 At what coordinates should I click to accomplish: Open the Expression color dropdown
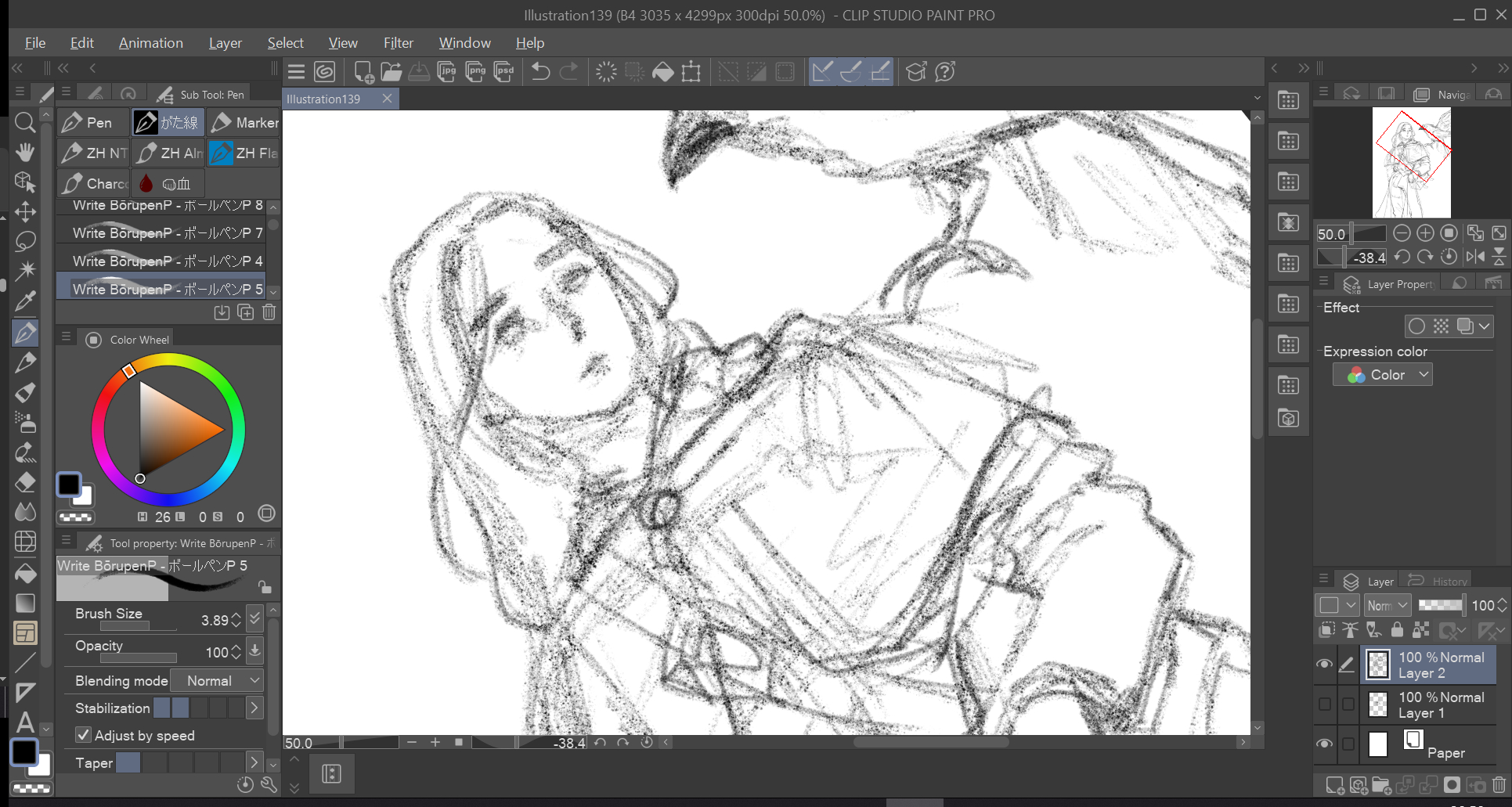coord(1383,375)
